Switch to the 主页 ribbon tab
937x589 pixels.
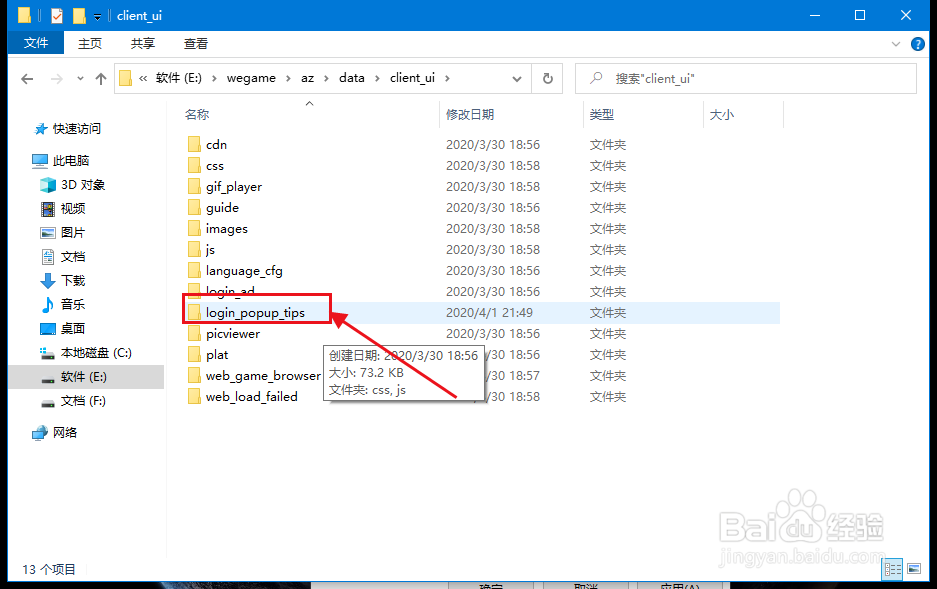click(x=89, y=43)
